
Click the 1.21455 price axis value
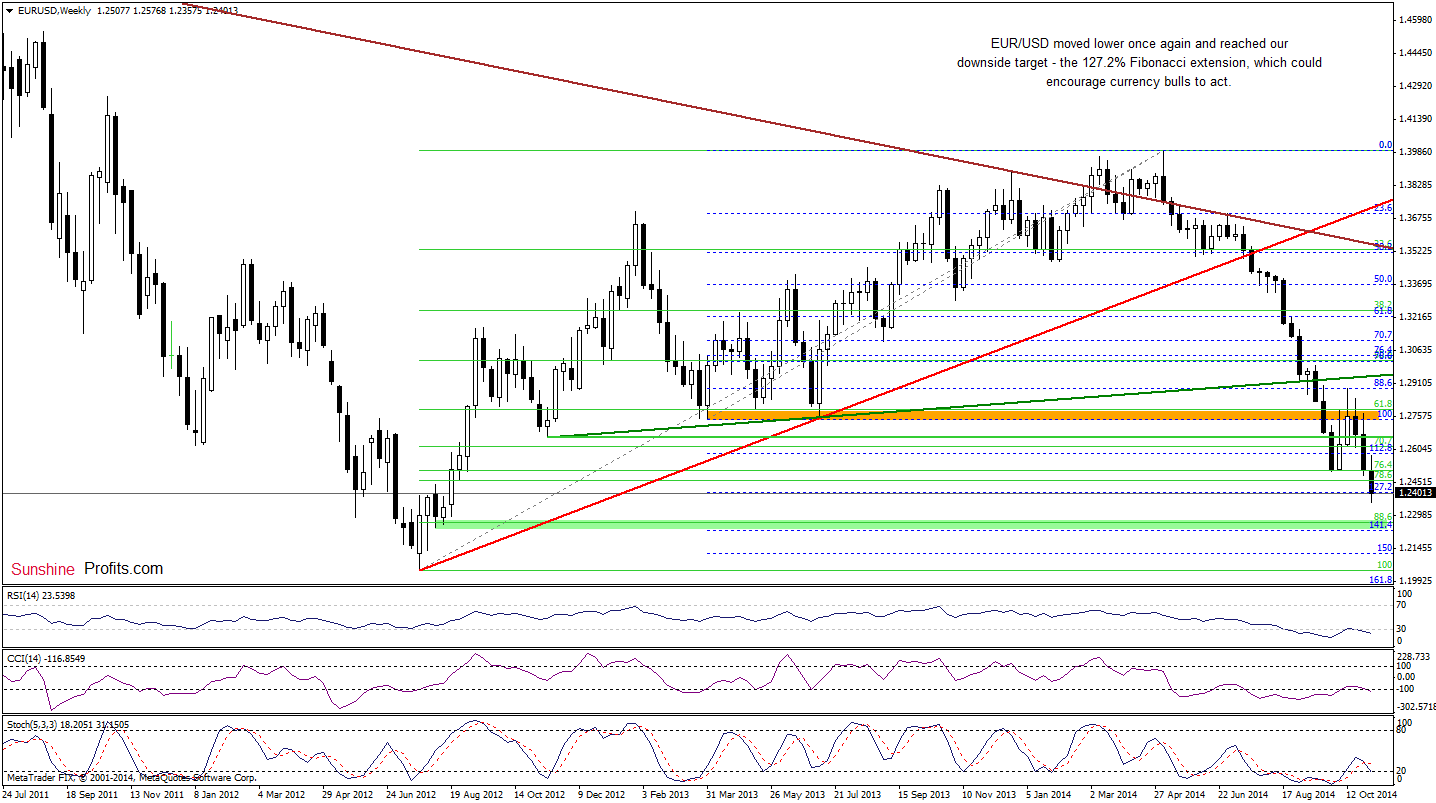pos(1416,547)
